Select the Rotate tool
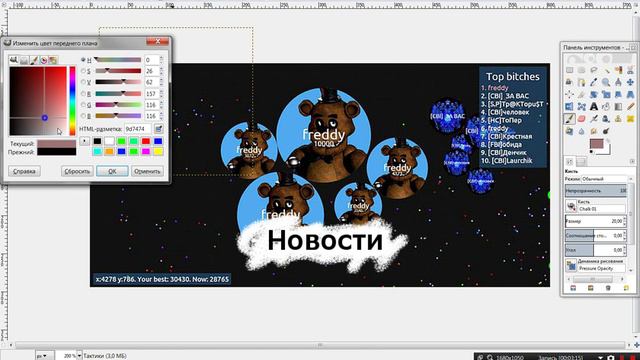640x360 pixels. [594, 94]
